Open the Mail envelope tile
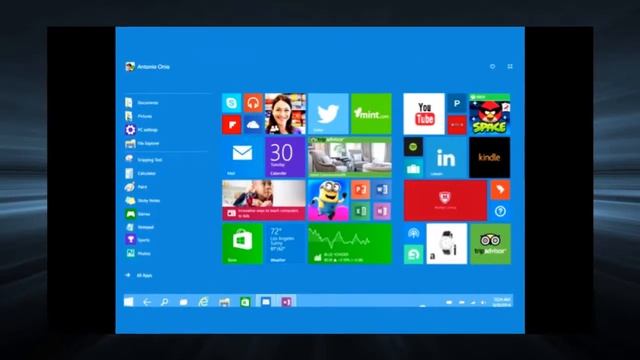Screen dimensions: 640x360 (242, 157)
